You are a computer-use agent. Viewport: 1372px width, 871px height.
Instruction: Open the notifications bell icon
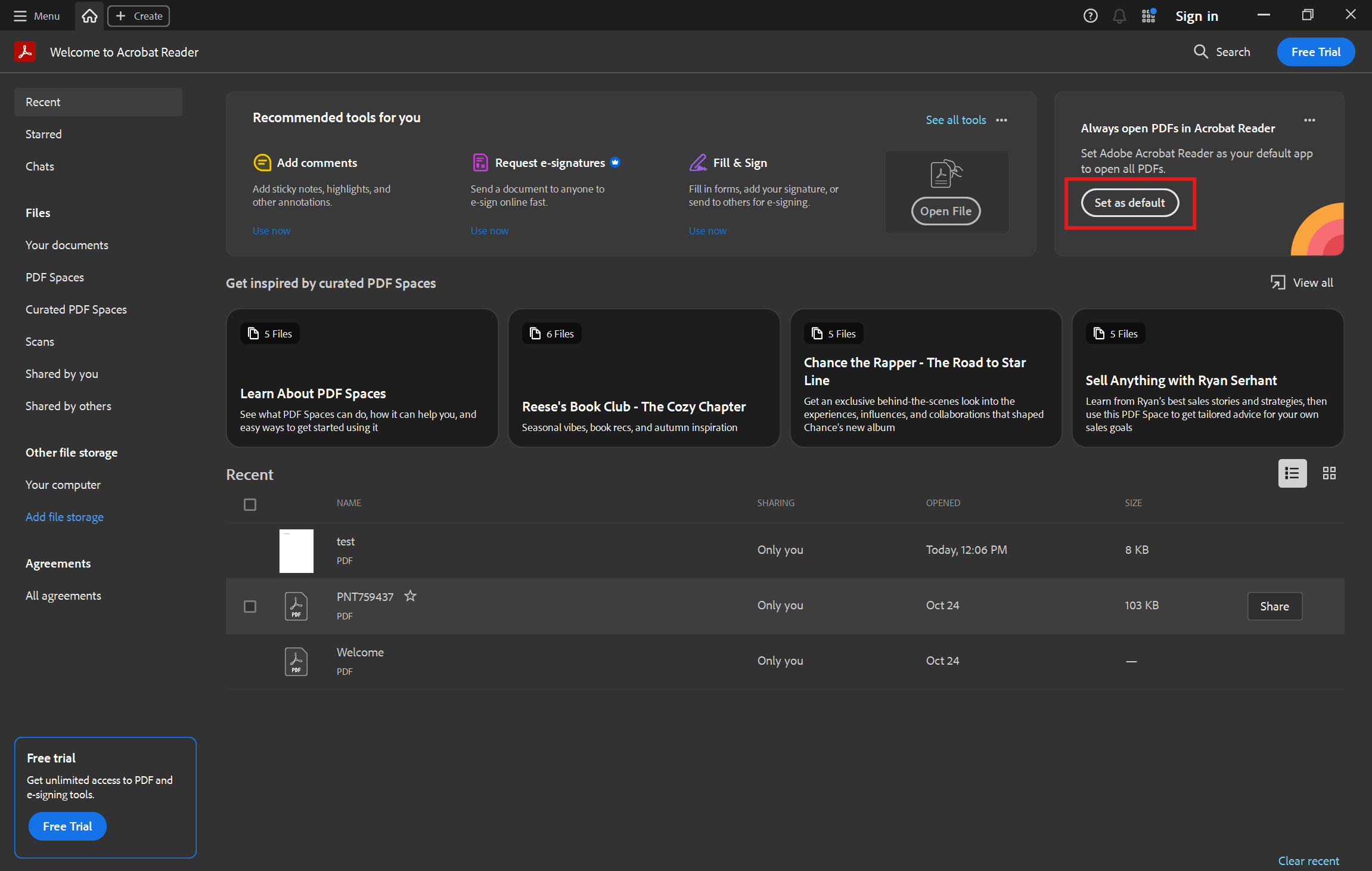click(1119, 16)
